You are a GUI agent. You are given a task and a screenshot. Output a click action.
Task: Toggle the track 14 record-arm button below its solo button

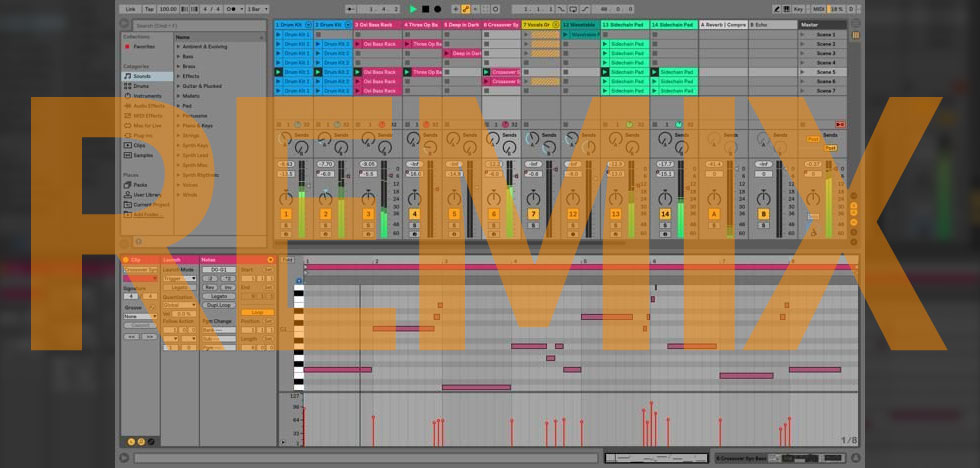point(665,234)
